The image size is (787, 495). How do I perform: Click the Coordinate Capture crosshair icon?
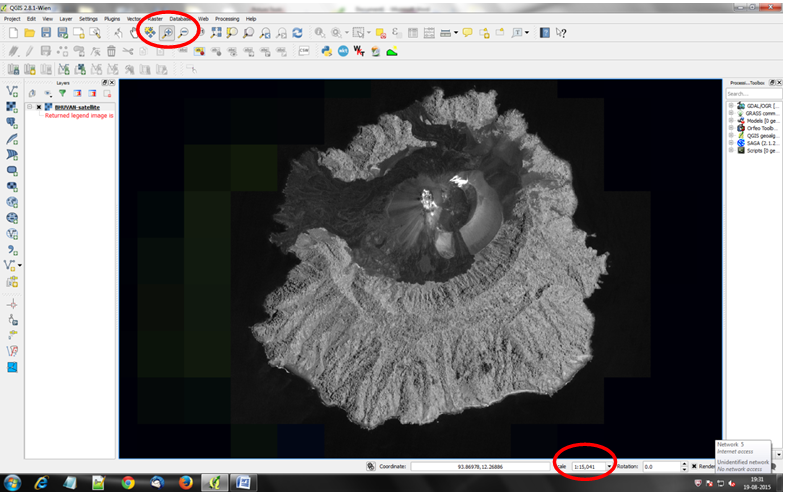coord(12,305)
